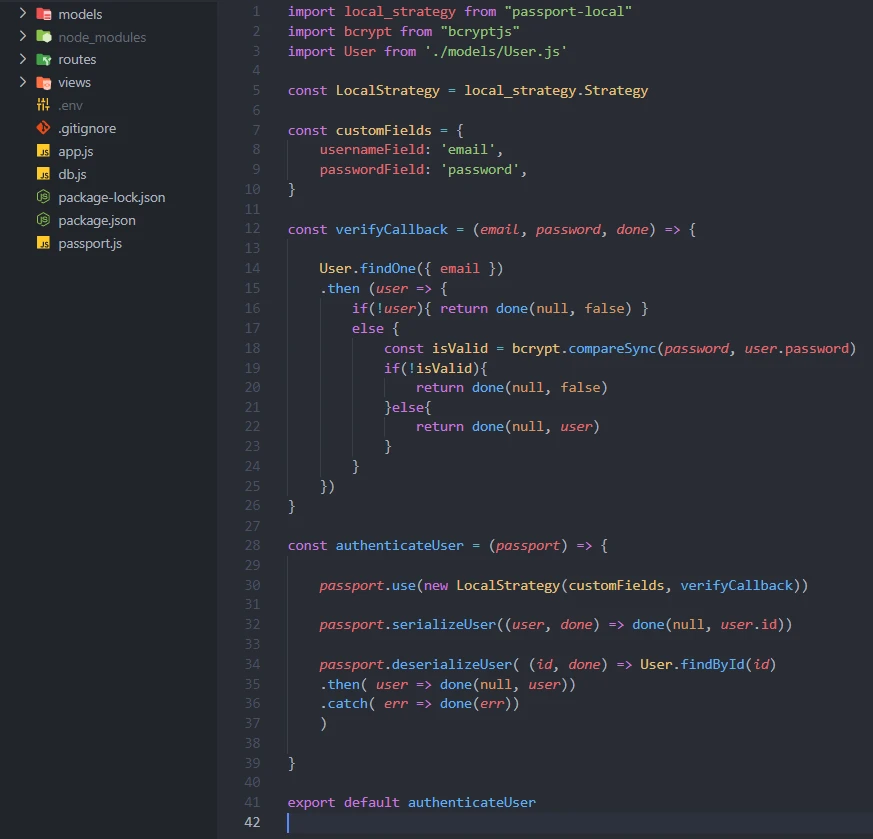Screen dimensions: 873x839
Task: Click the views folder icon
Action: click(x=42, y=82)
